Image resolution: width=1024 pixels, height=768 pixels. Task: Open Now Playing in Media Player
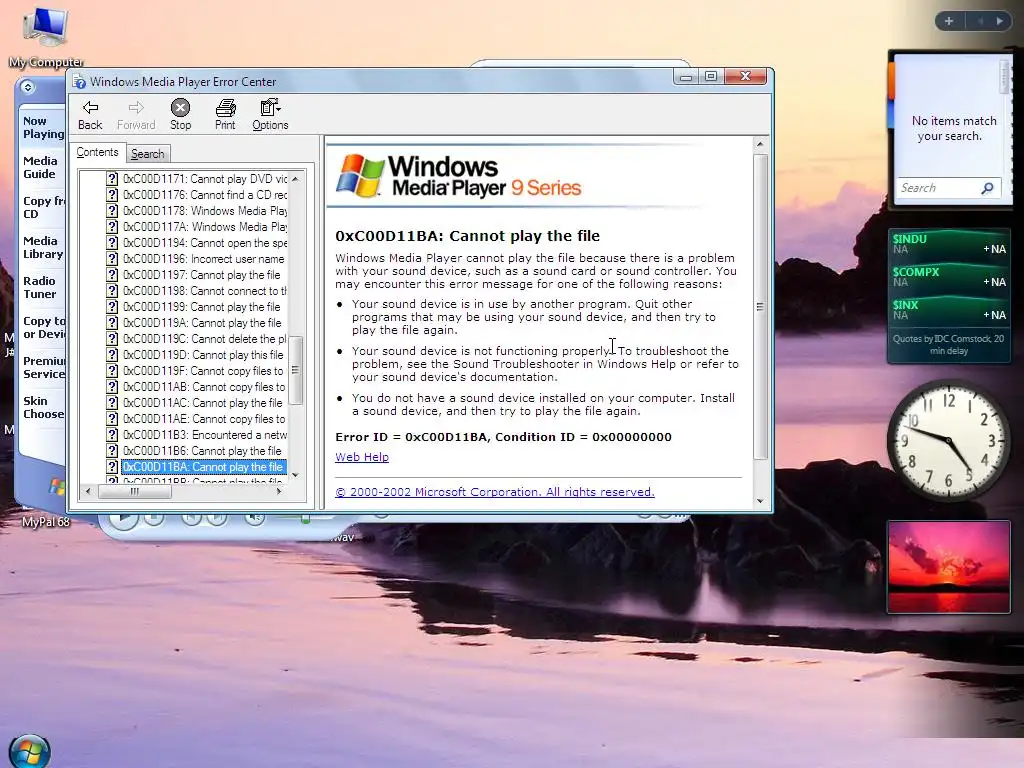[43, 127]
